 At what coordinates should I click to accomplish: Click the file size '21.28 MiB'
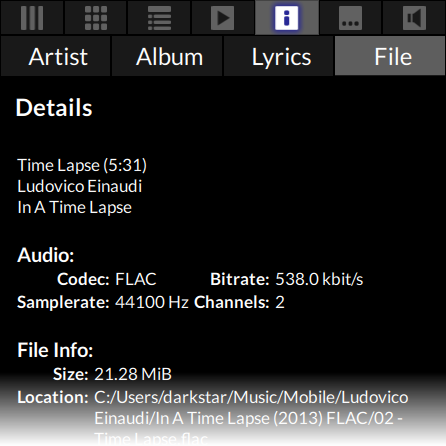point(133,374)
